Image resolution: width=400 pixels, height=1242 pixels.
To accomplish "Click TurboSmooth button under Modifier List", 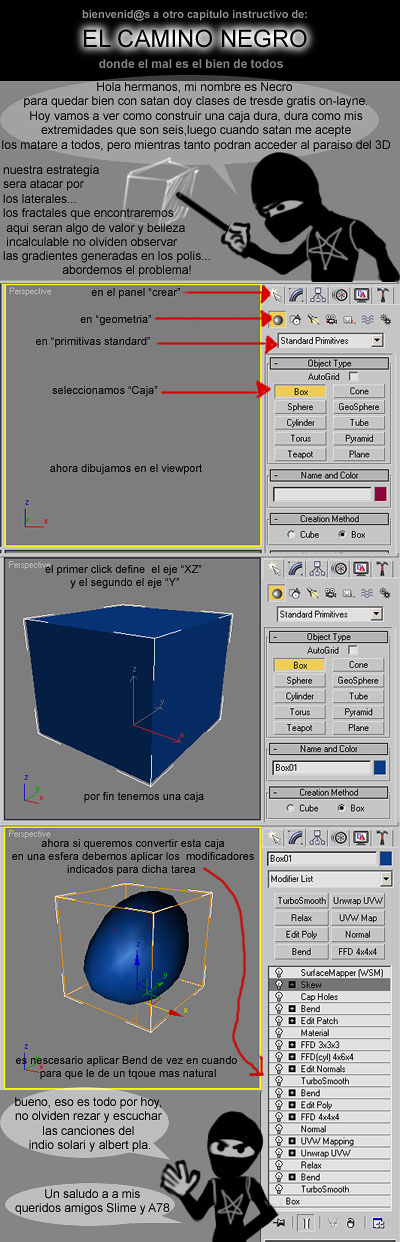I will (300, 901).
